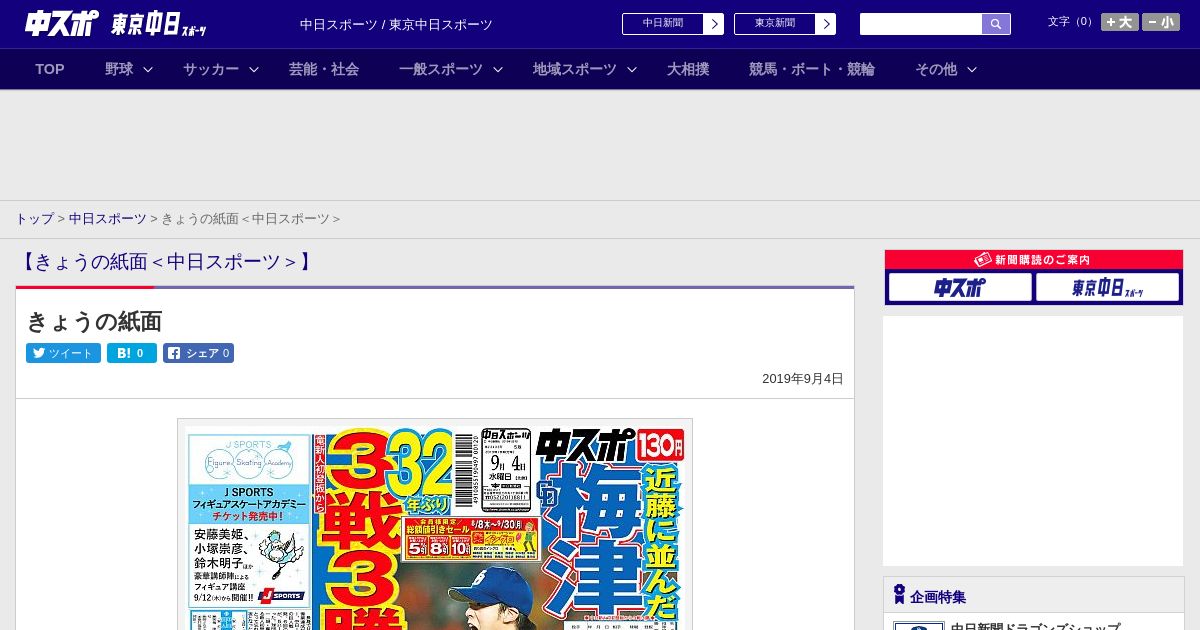1200x630 pixels.
Task: Open the その他 menu
Action: pyautogui.click(x=936, y=69)
